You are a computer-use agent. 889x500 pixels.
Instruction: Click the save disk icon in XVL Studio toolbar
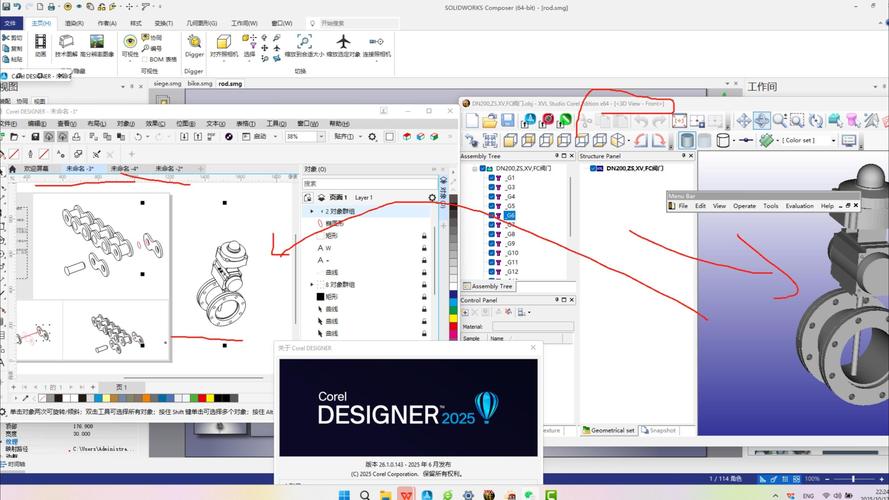pyautogui.click(x=507, y=120)
